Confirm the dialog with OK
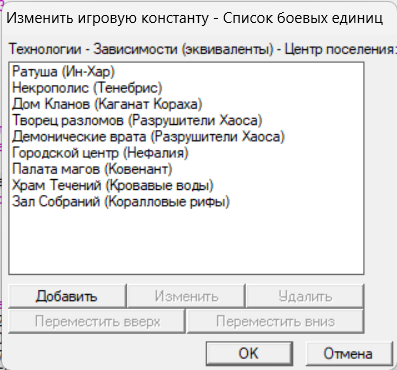397x370 pixels. 249,354
